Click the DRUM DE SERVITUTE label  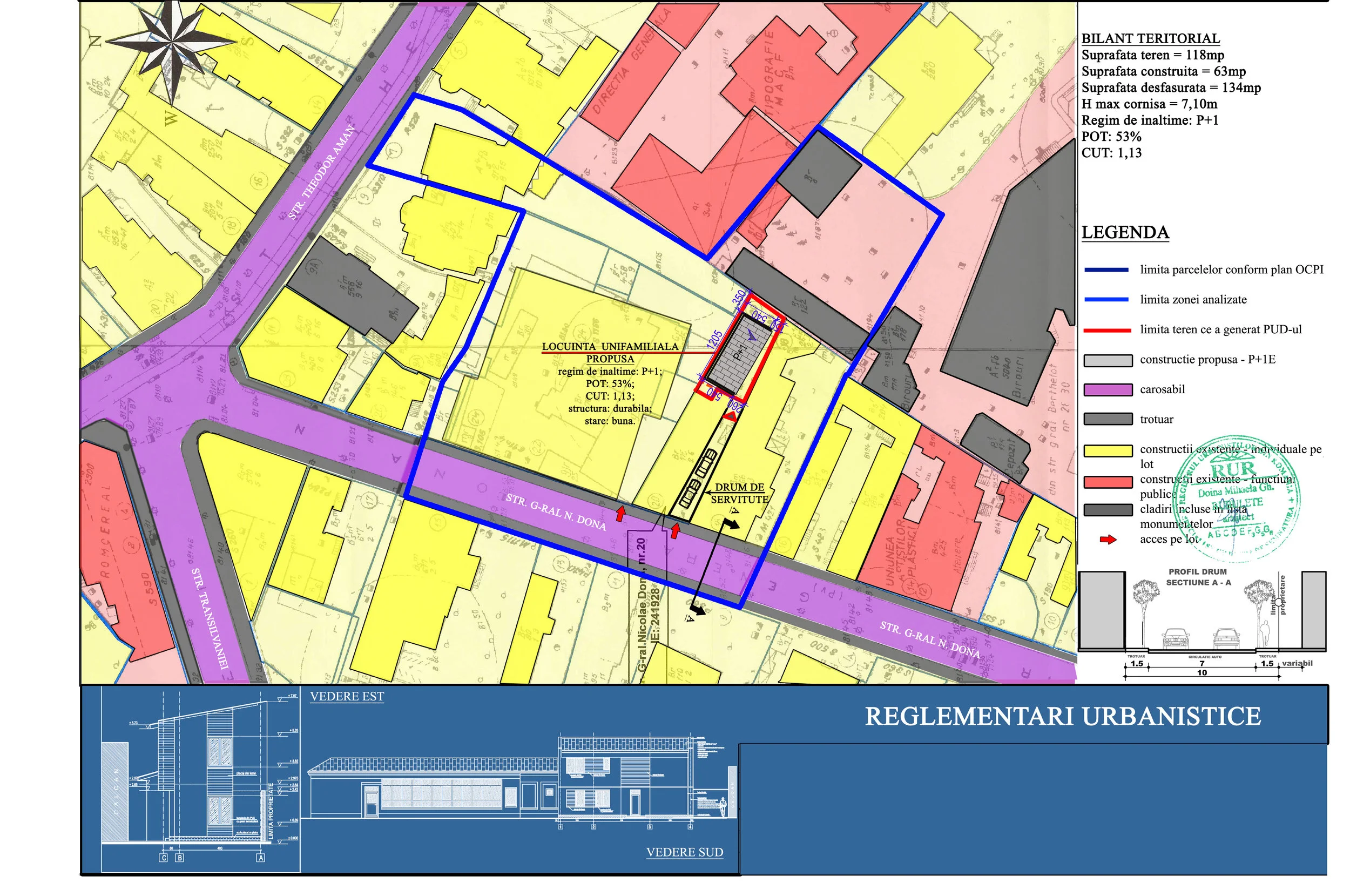point(739,493)
